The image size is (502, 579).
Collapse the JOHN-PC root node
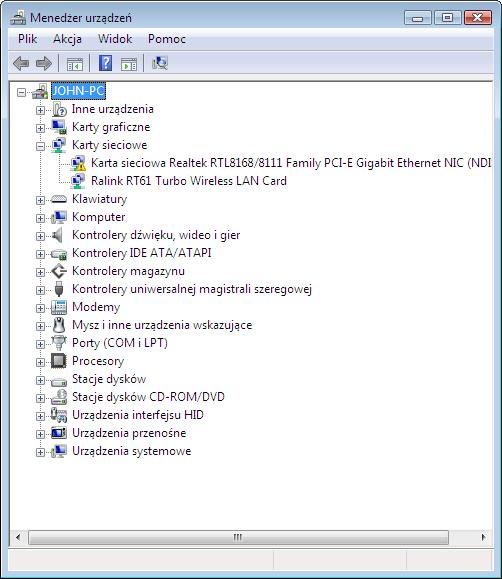tap(22, 92)
